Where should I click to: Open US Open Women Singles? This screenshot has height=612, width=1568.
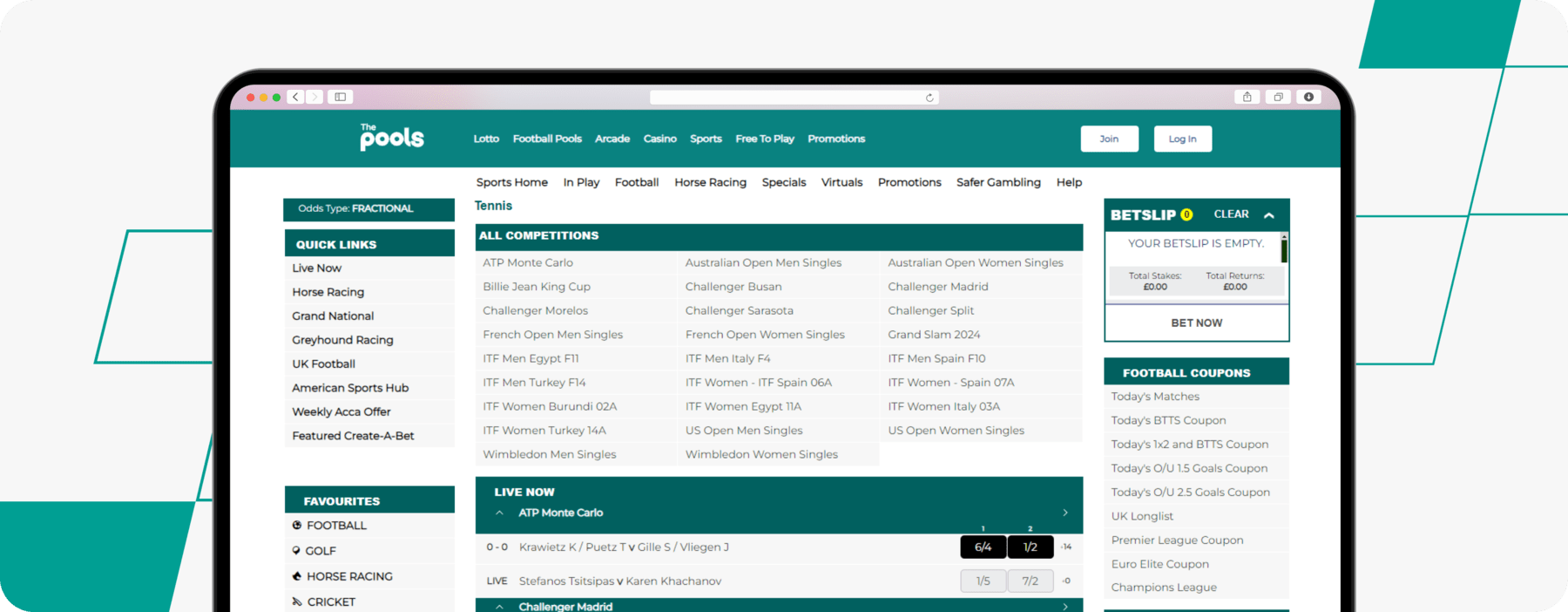[956, 431]
